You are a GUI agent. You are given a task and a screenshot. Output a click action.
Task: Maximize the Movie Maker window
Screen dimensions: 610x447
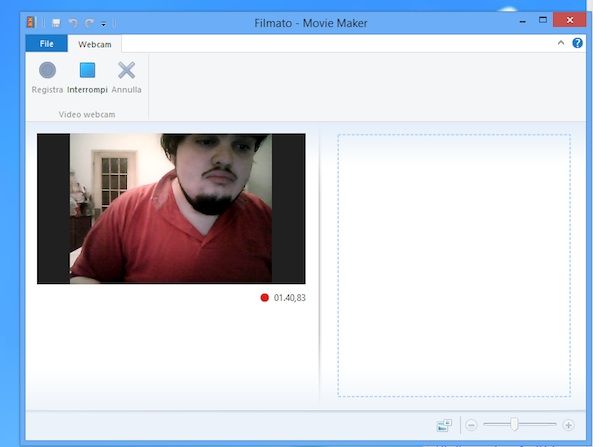[543, 19]
